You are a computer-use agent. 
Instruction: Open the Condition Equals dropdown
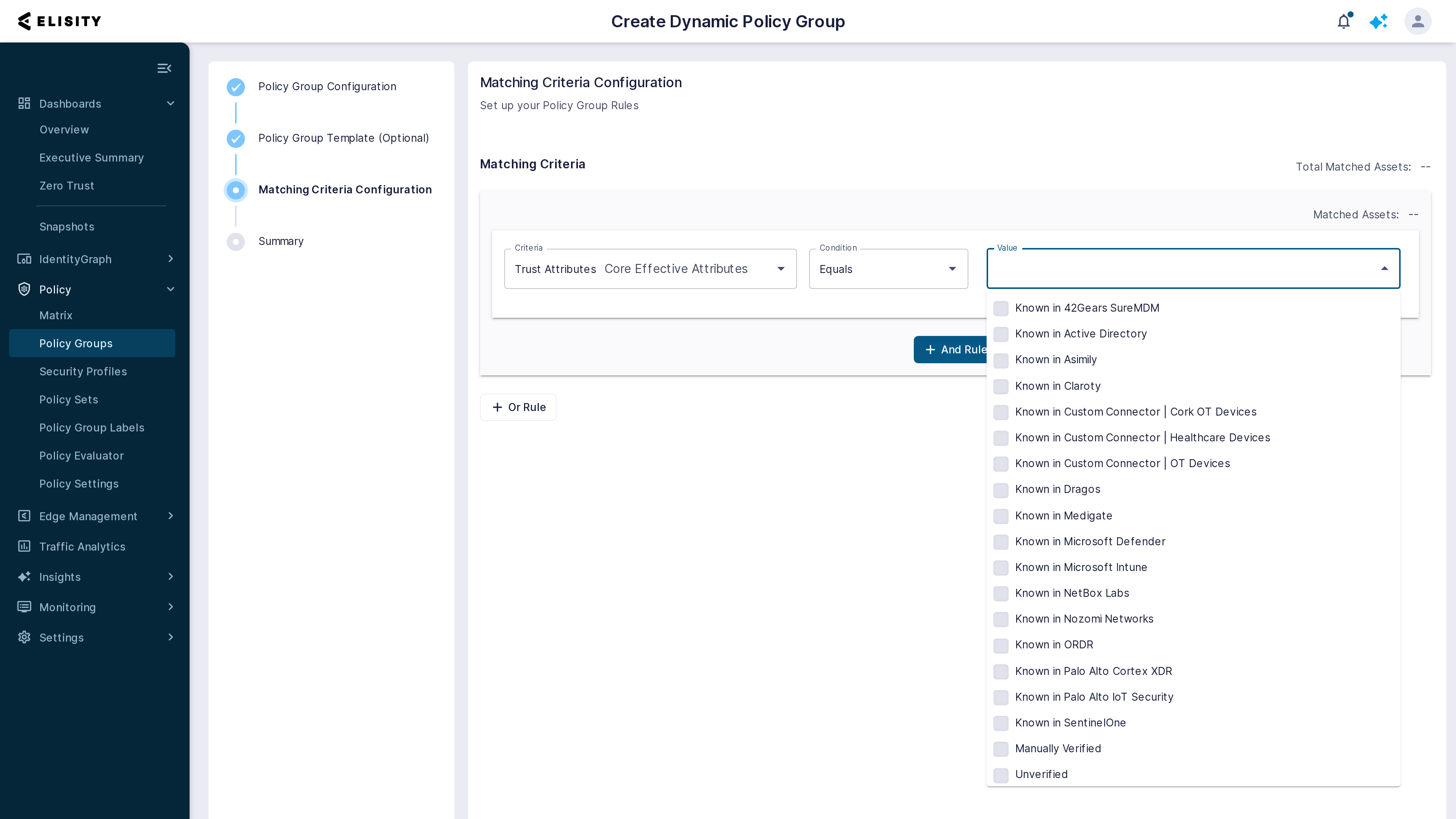pos(888,269)
